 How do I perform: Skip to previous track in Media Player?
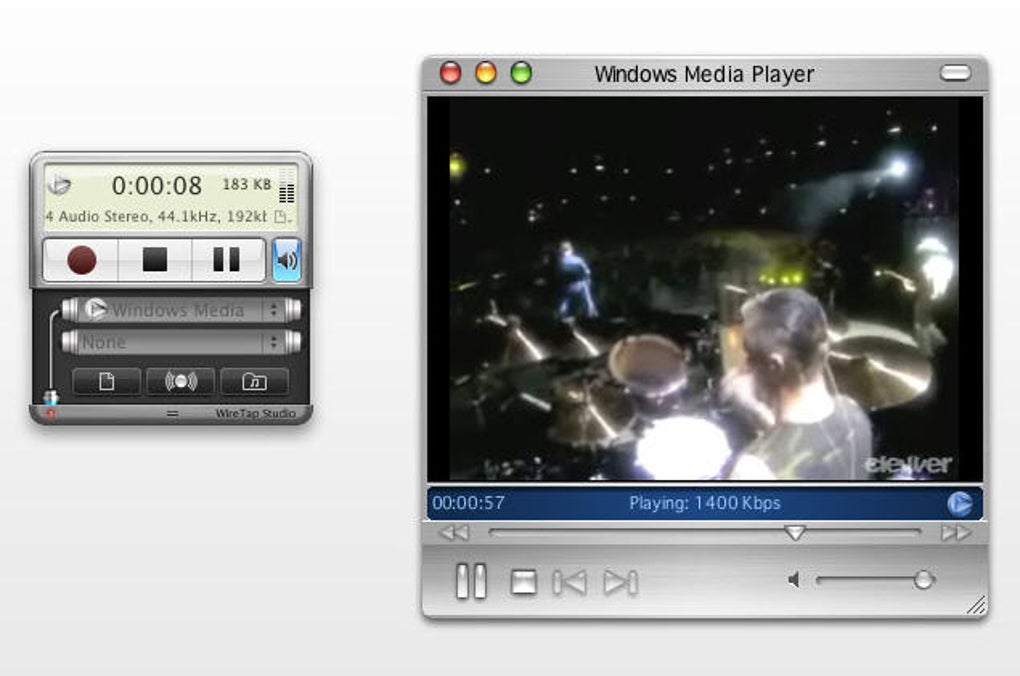pos(569,582)
